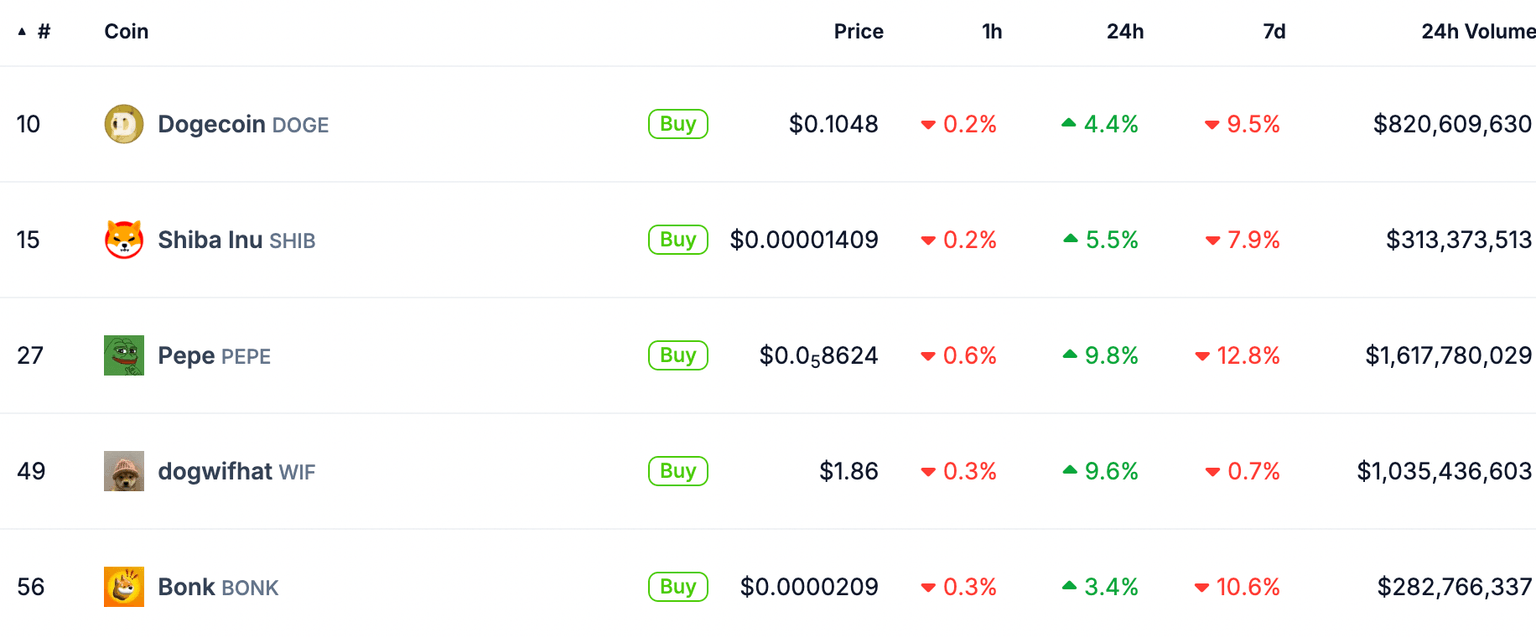Sort by the 24h Volume column header
1536x637 pixels.
pos(1478,31)
